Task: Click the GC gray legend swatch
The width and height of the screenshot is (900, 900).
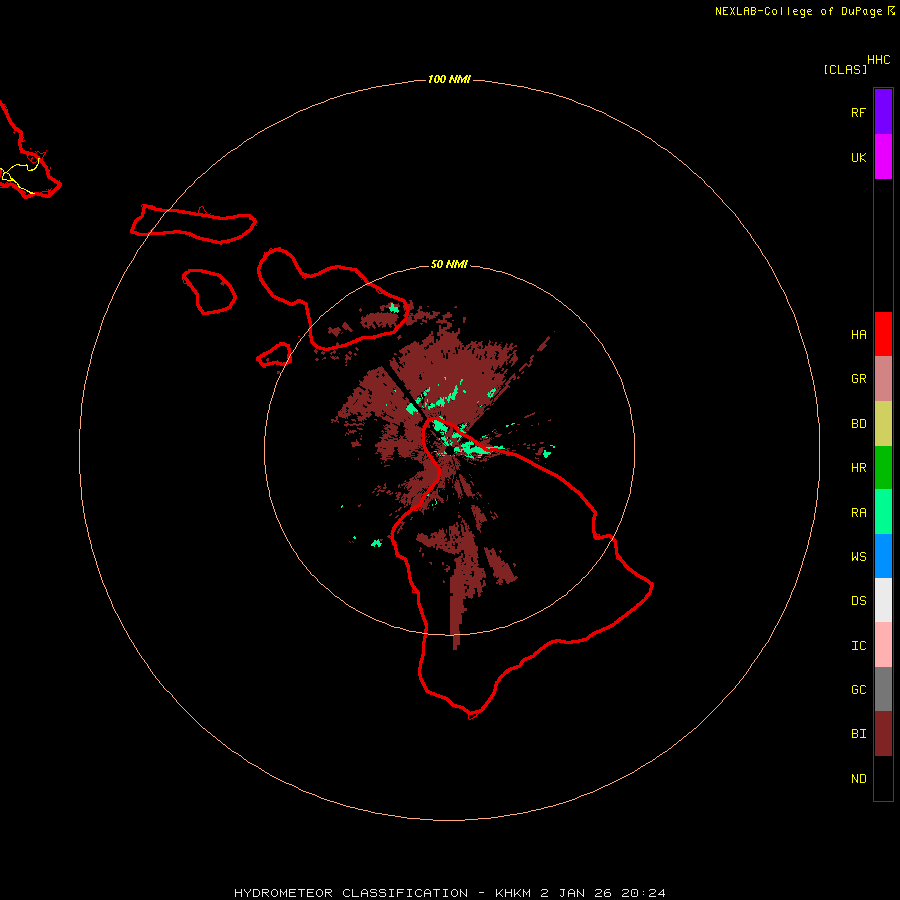Action: coord(883,689)
